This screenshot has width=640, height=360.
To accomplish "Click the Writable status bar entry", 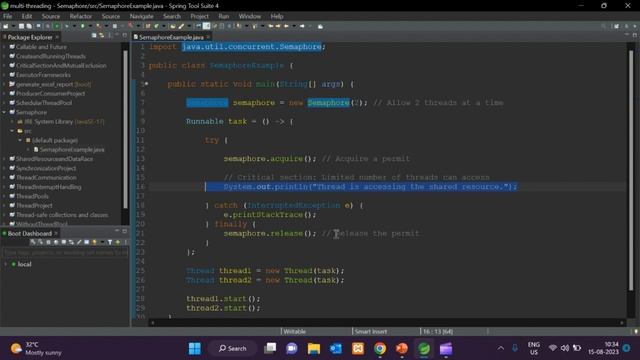I will (294, 331).
